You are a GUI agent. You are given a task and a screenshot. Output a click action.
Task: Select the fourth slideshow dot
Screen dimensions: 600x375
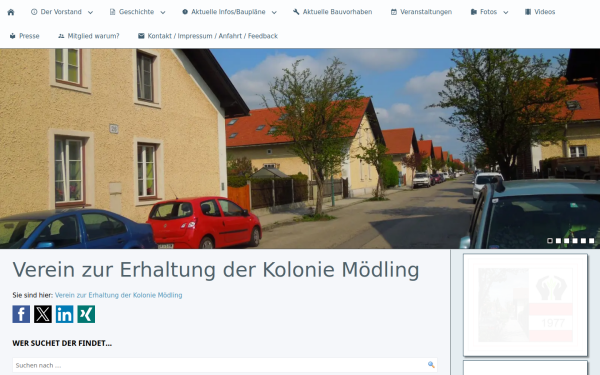(x=575, y=241)
